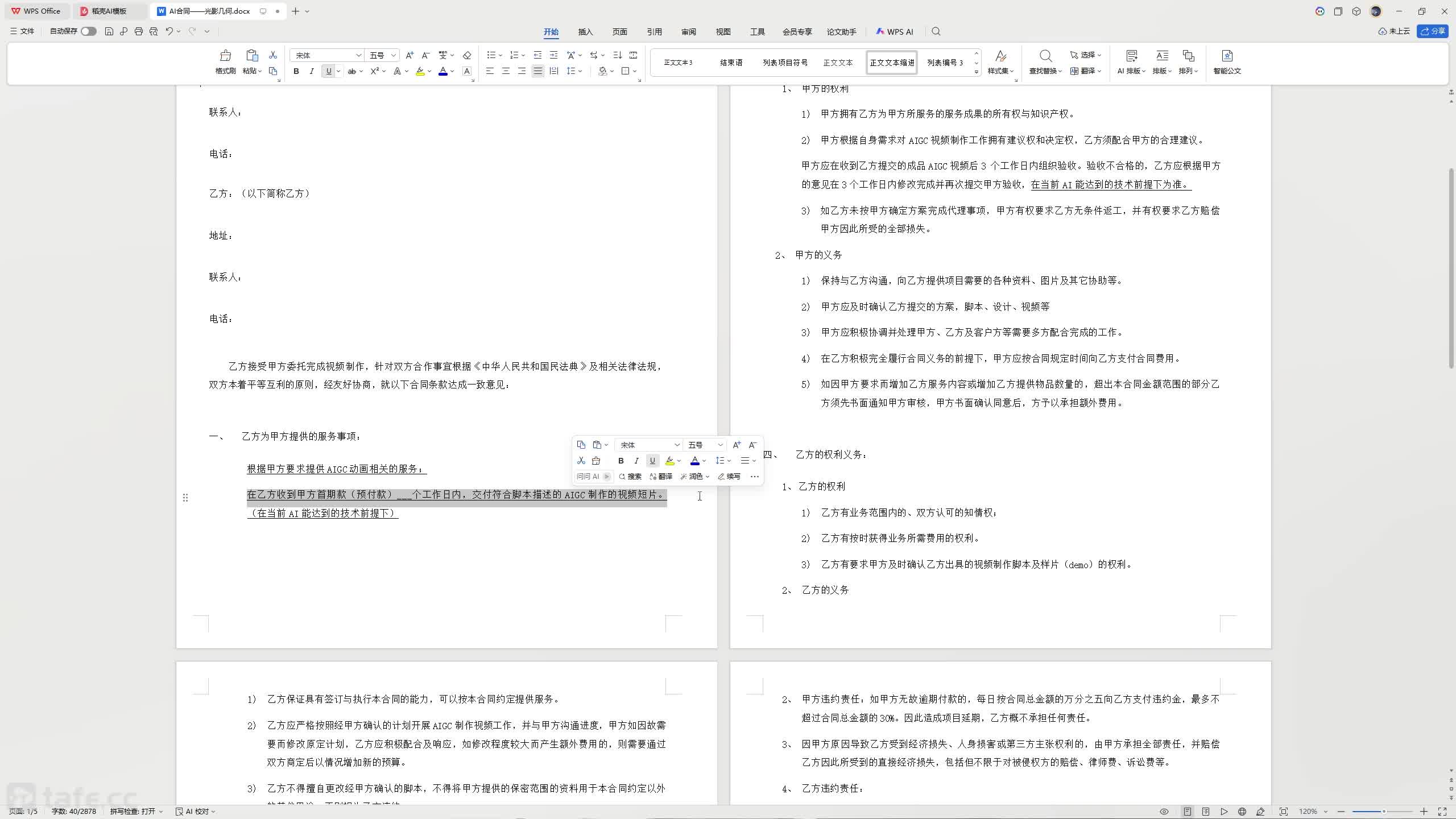
Task: Click the web layout globe icon in status bar
Action: (x=1242, y=812)
